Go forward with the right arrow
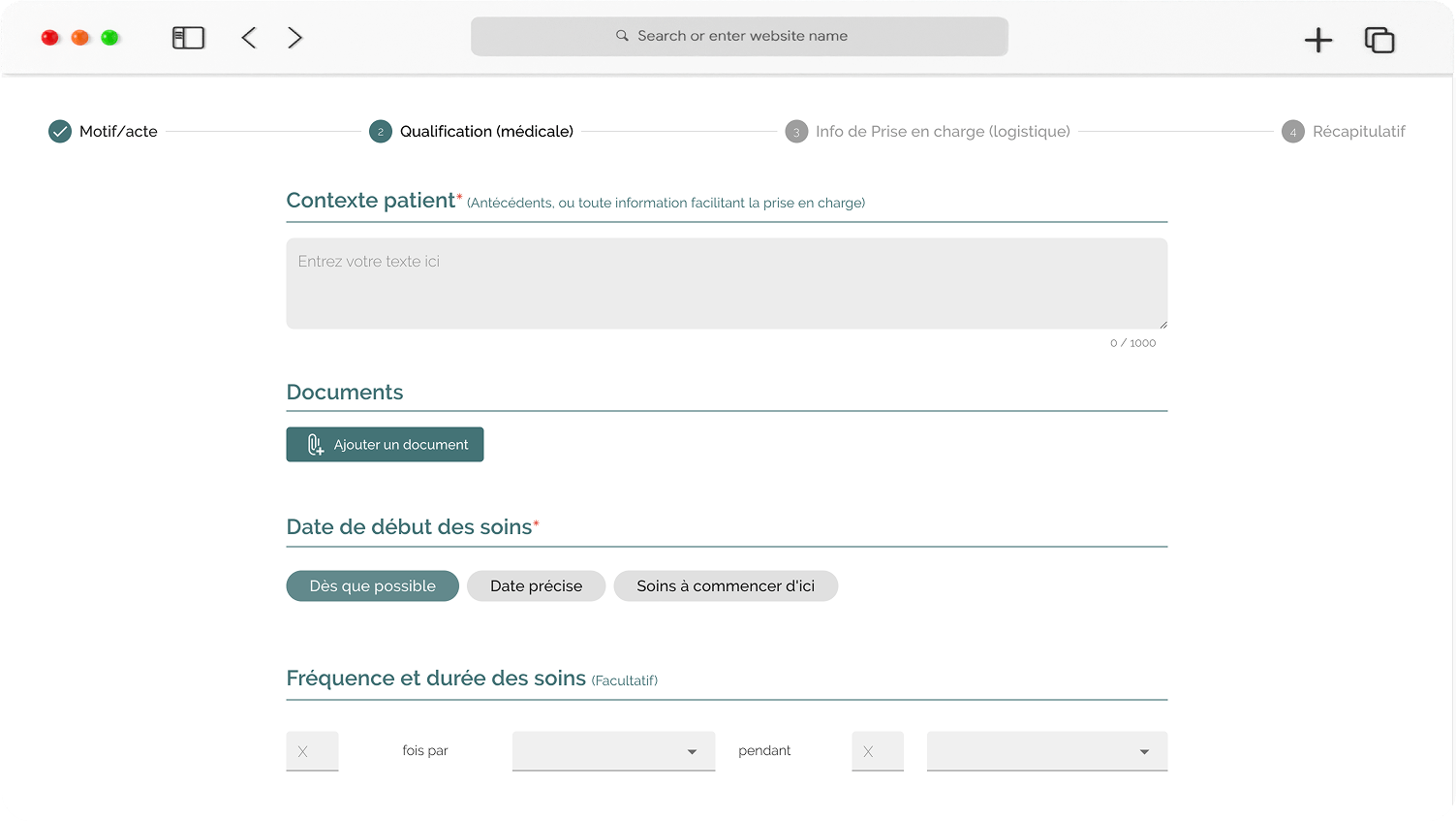 point(295,38)
